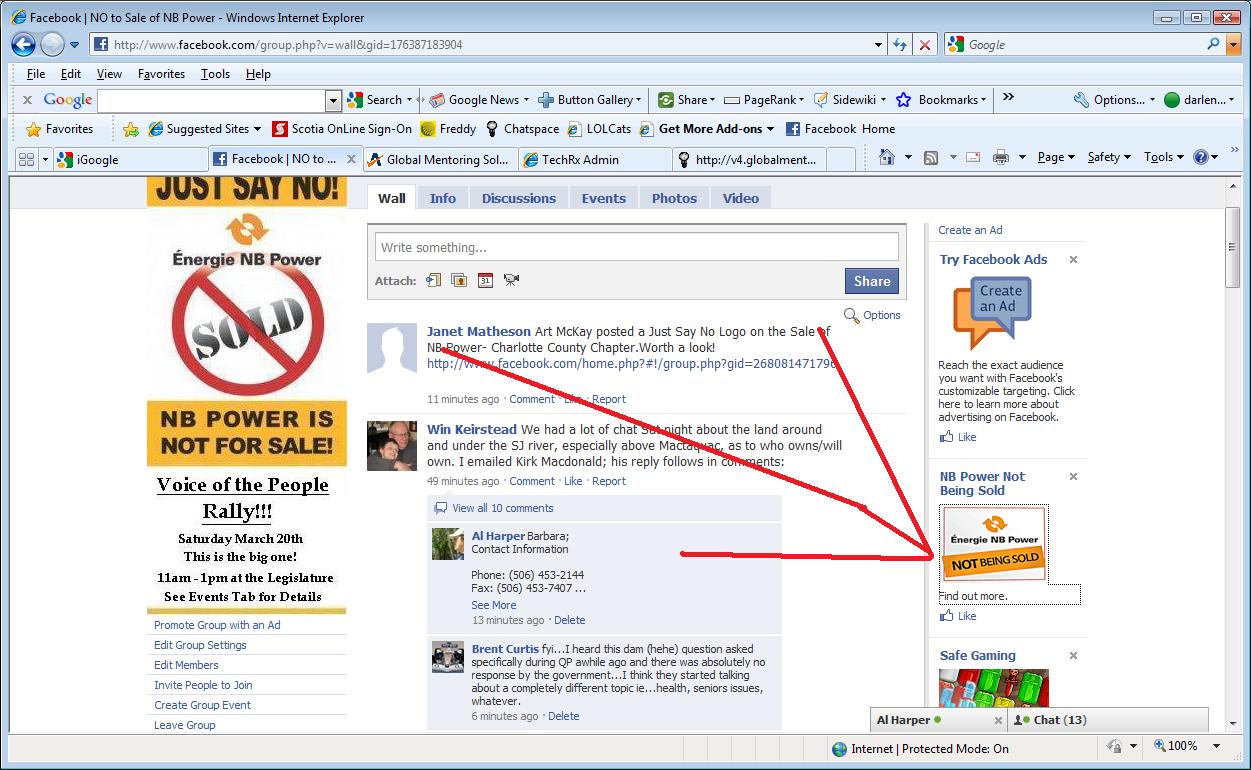Expand the Page menu dropdown
The width and height of the screenshot is (1251, 770).
pos(1056,157)
